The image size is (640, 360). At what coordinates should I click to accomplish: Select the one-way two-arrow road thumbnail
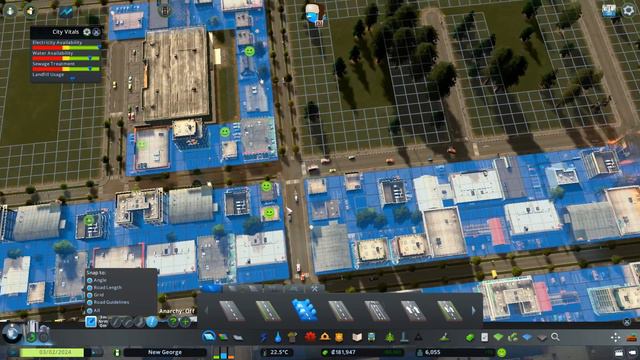[x=413, y=311]
